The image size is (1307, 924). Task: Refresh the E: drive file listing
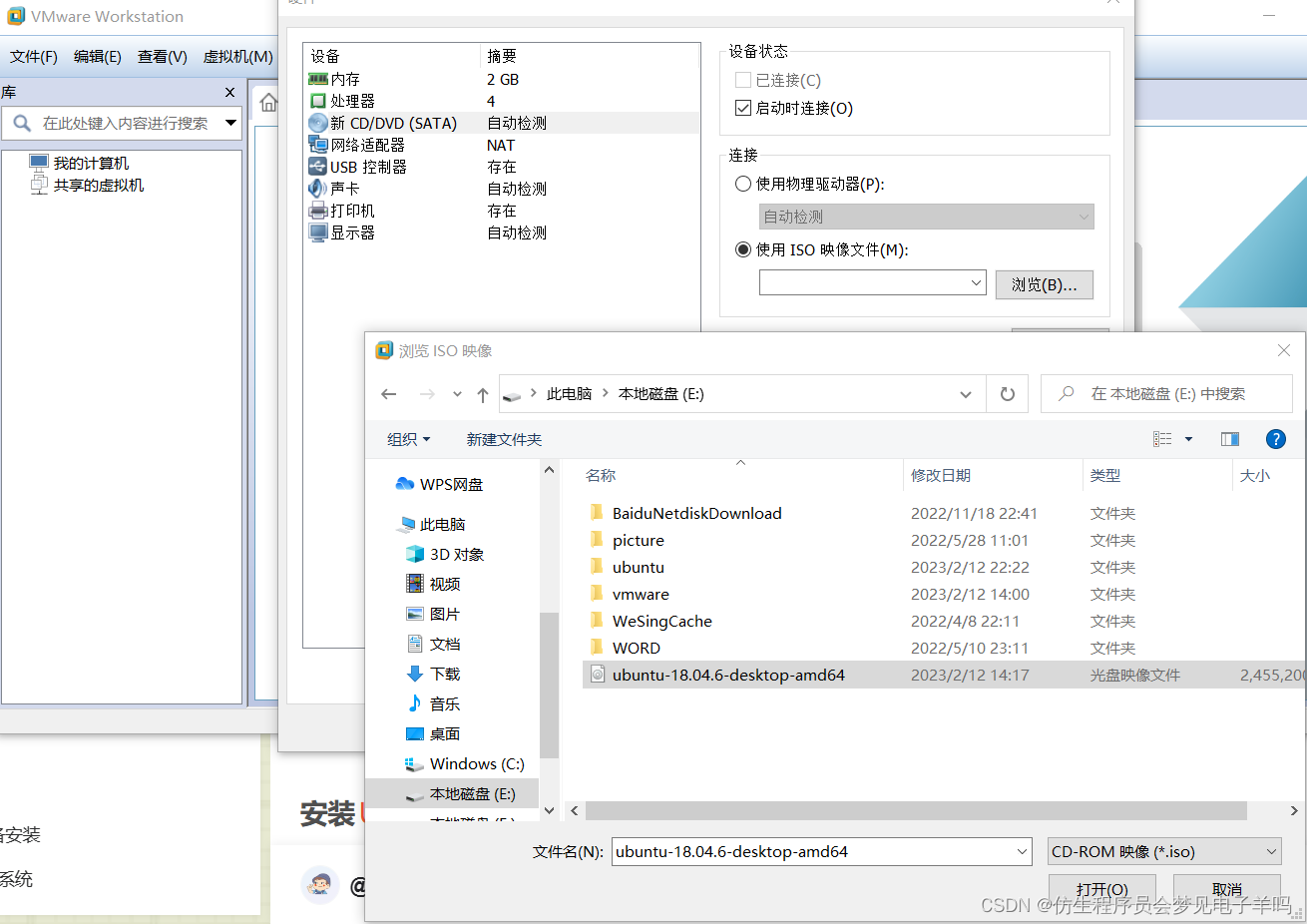[x=1008, y=394]
